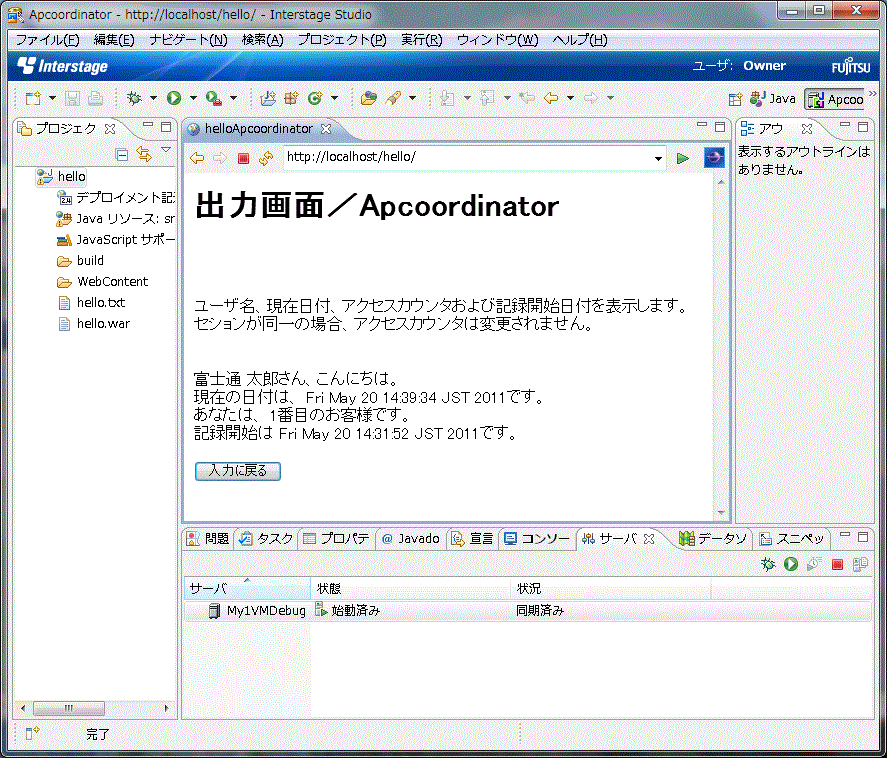887x758 pixels.
Task: Open the main toolbar Back history dropdown
Action: (570, 98)
